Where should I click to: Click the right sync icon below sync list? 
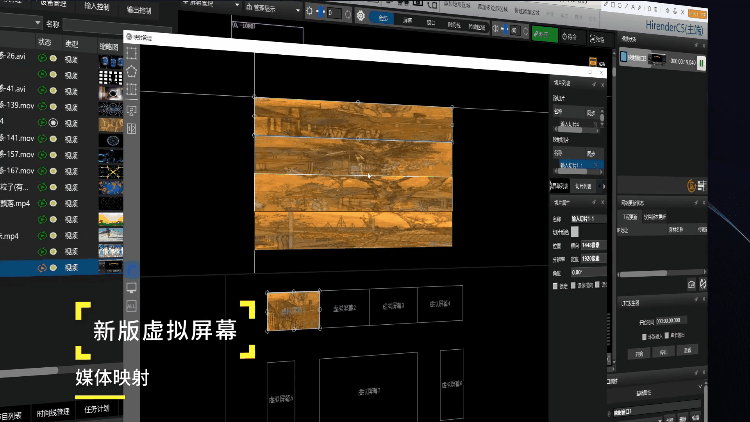pyautogui.click(x=703, y=284)
